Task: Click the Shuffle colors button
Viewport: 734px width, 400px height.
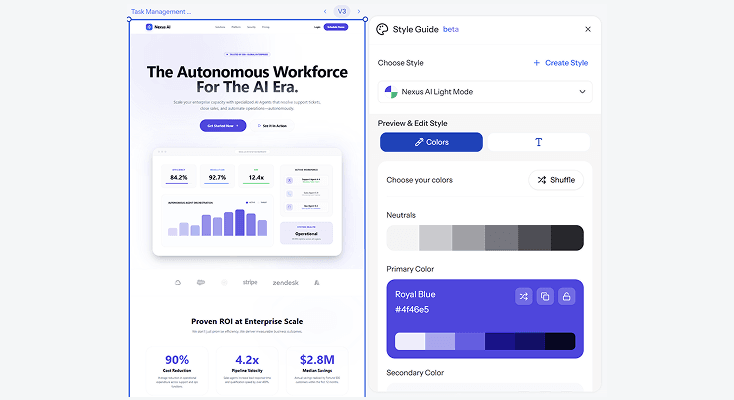Action: pos(556,180)
